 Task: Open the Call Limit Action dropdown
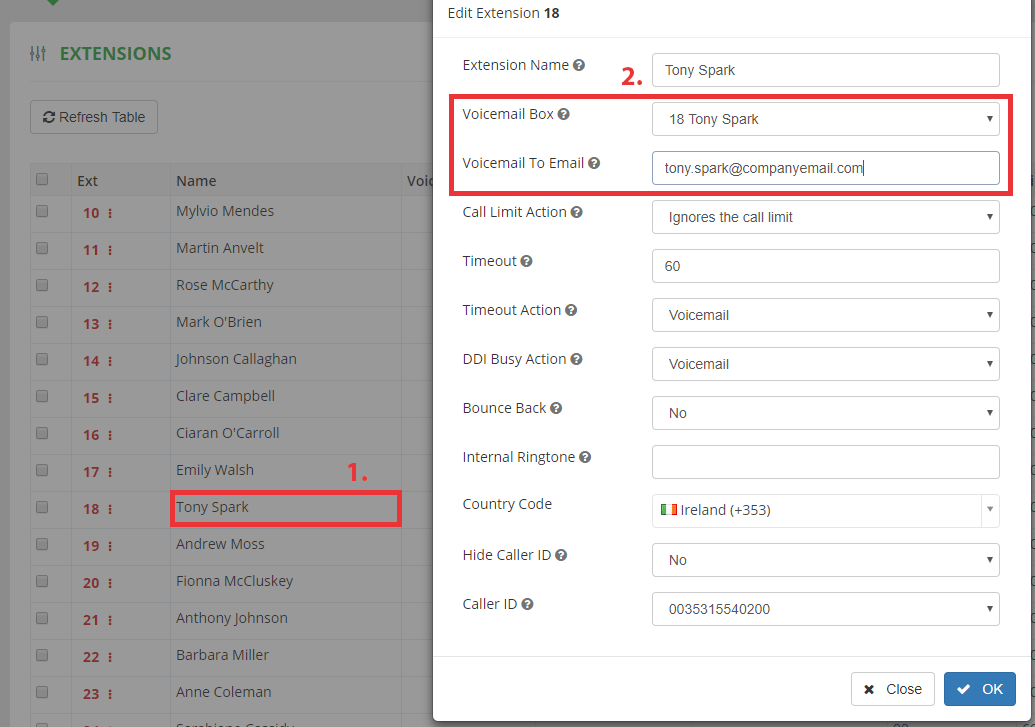(825, 217)
